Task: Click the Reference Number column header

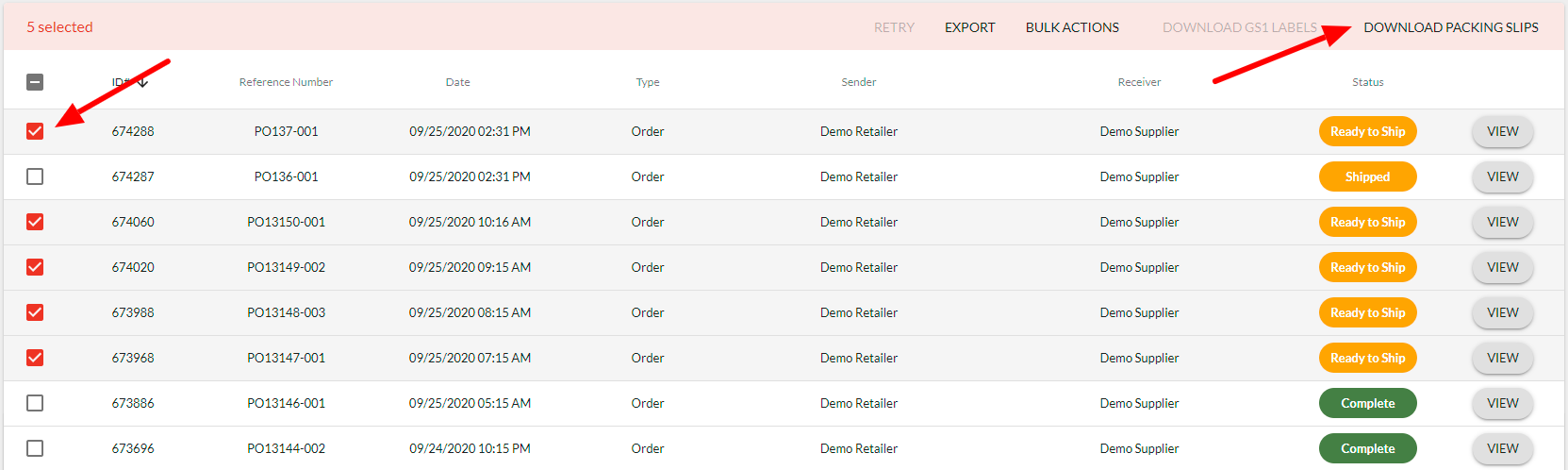Action: click(x=286, y=82)
